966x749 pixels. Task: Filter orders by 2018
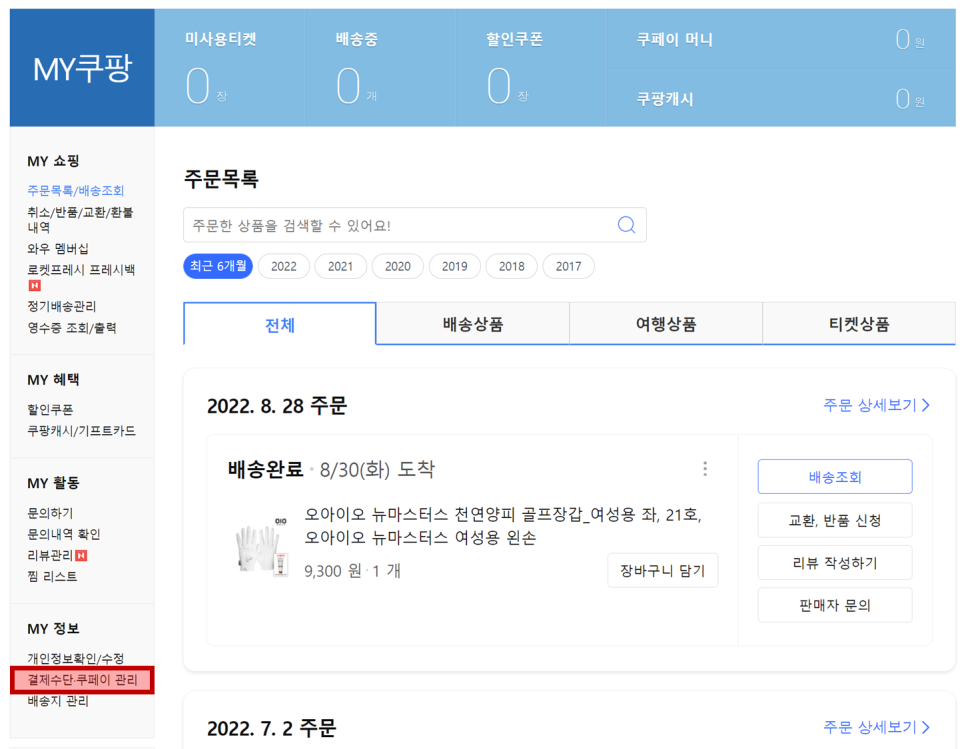511,266
